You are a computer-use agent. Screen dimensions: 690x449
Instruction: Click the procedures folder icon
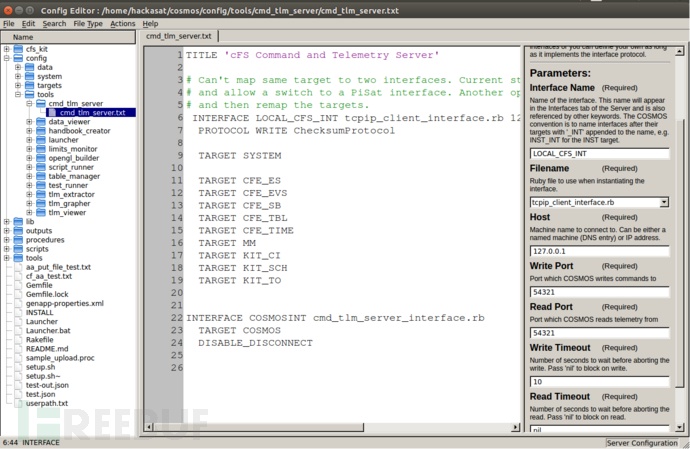pyautogui.click(x=18, y=240)
